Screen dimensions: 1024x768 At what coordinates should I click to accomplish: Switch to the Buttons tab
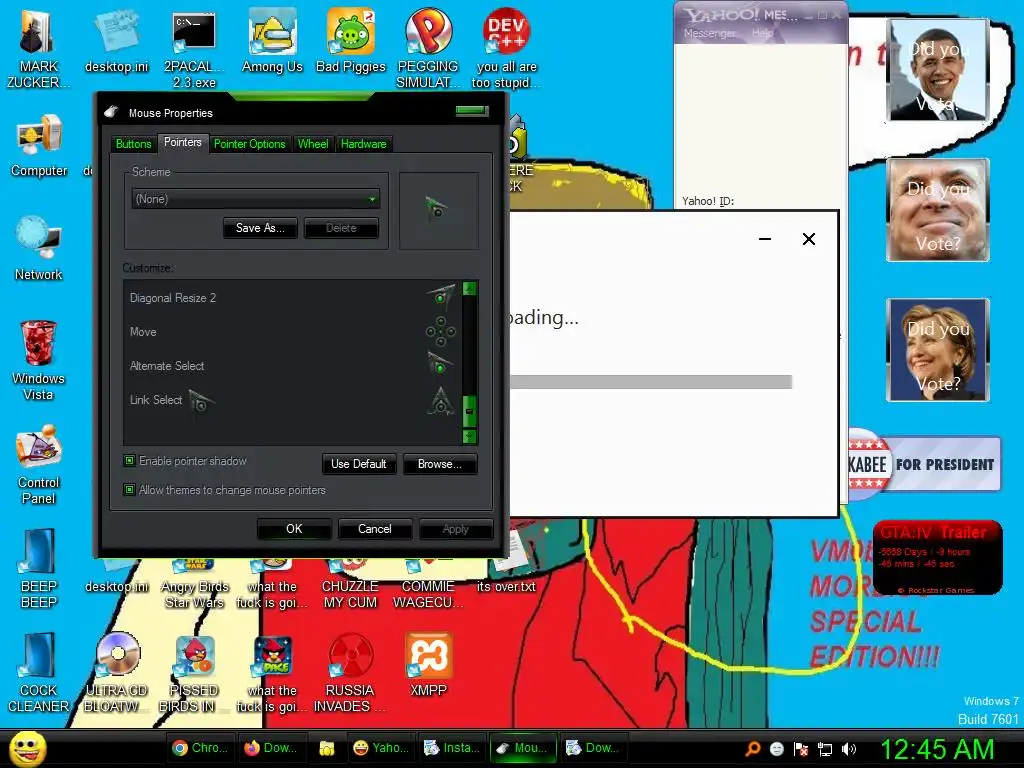133,144
